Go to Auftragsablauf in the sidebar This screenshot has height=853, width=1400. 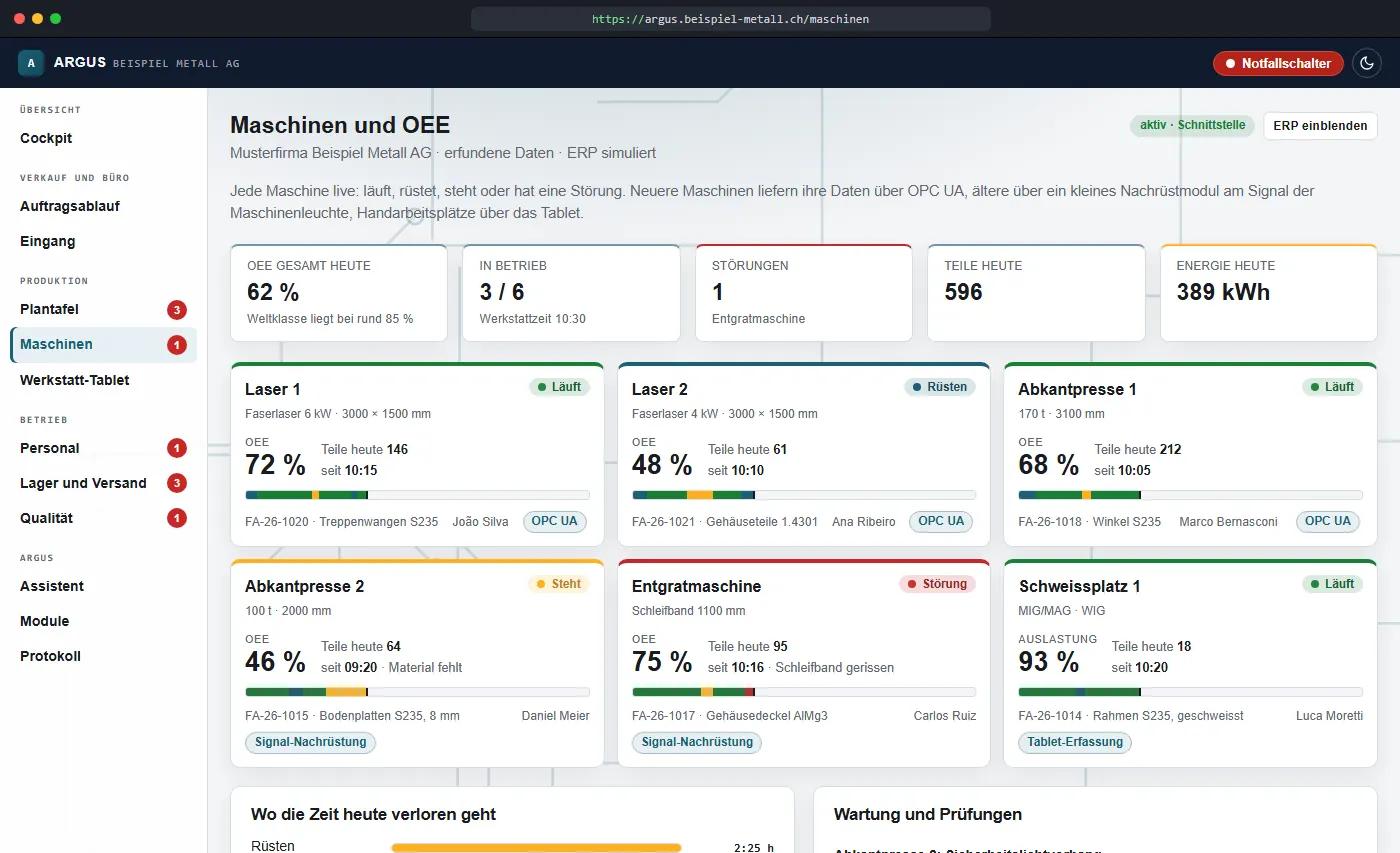click(103, 206)
